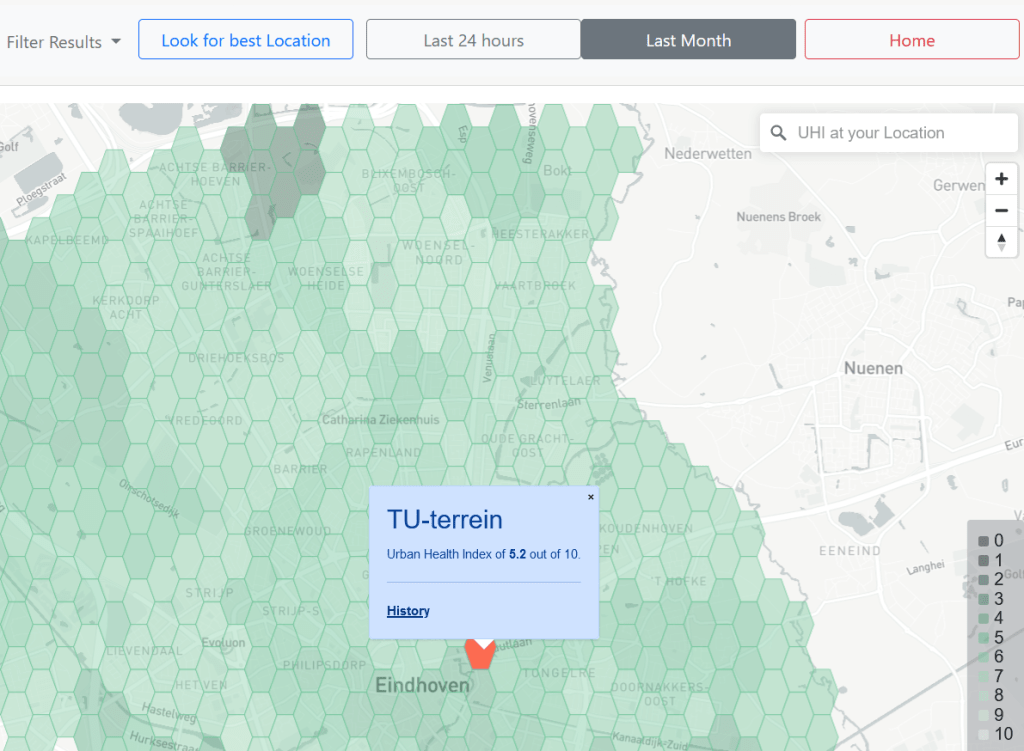The image size is (1024, 751).
Task: Click the Nuenen town label on map
Action: click(873, 368)
